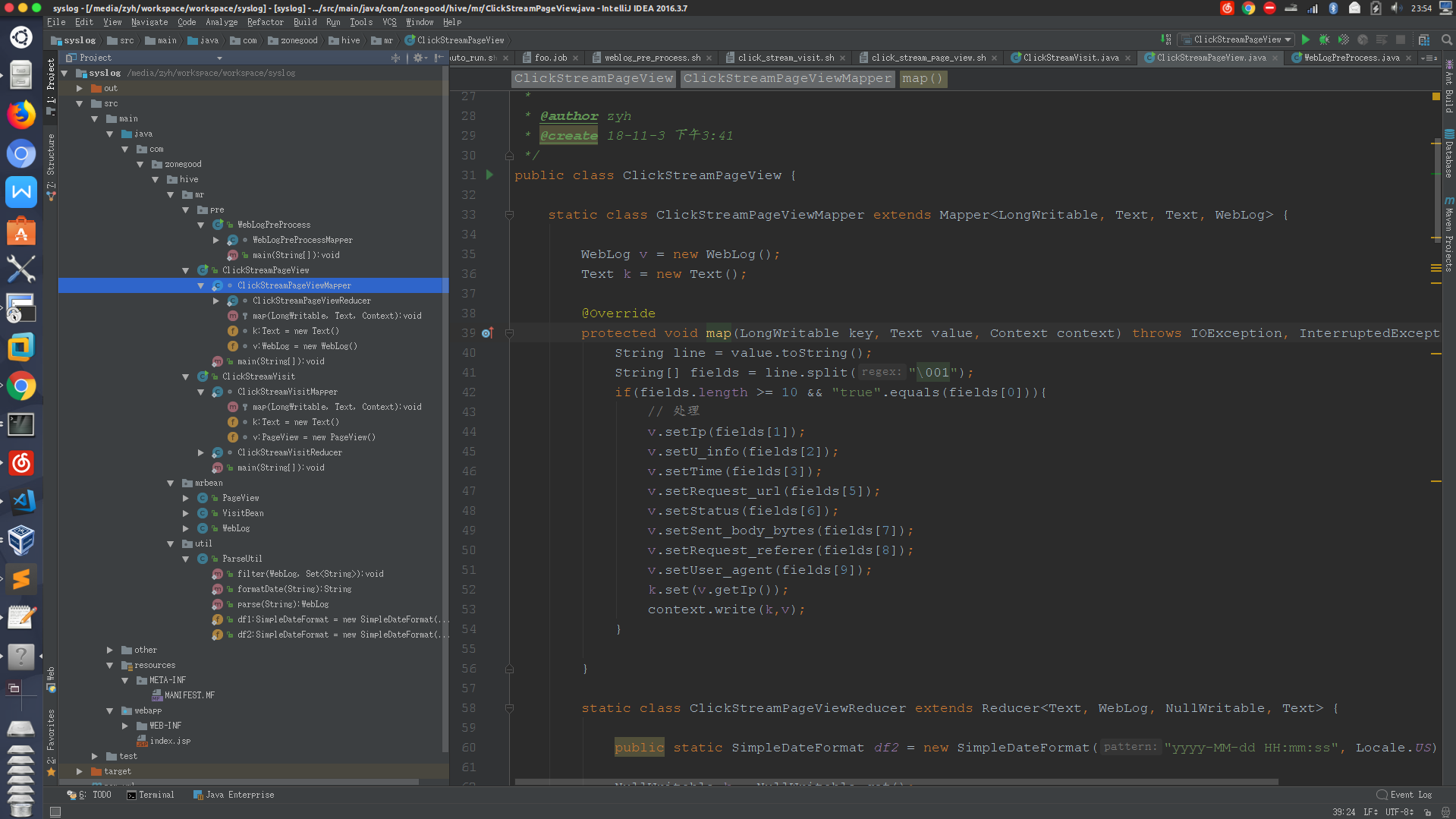Close the foo.job tab
Viewport: 1456px width, 819px height.
(575, 58)
